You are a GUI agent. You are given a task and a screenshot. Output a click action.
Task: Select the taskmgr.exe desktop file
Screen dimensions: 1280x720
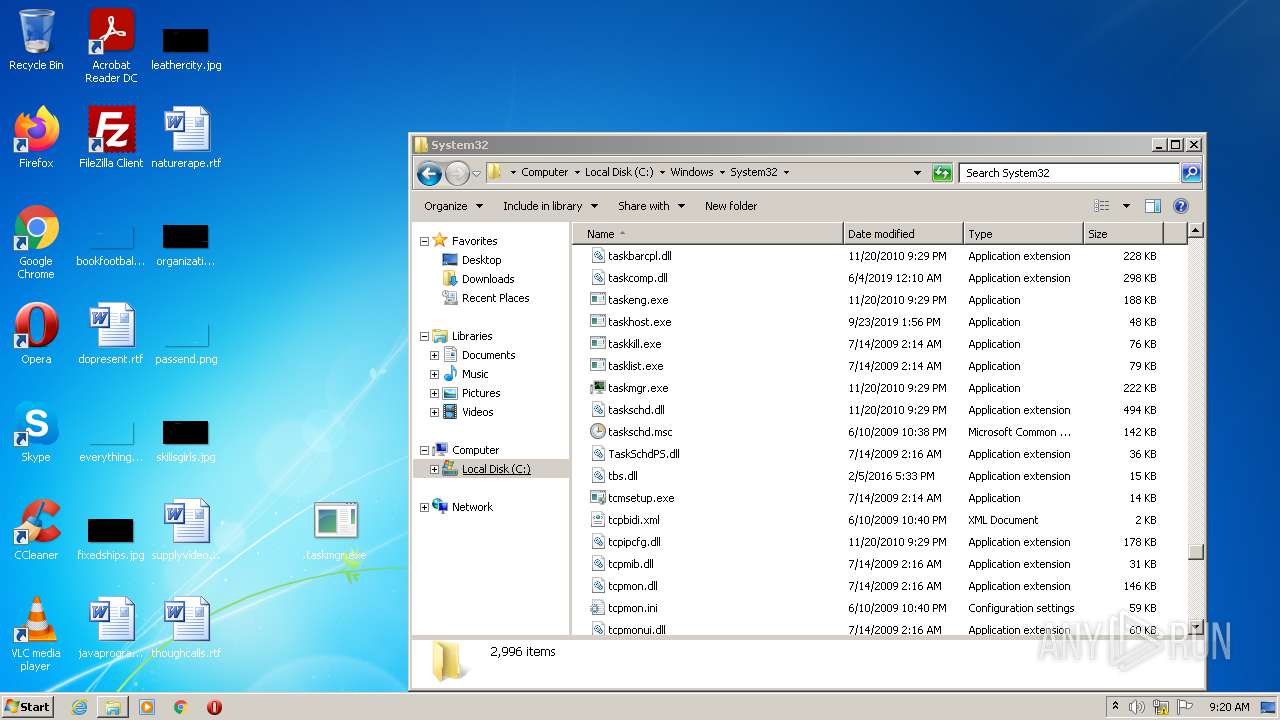[x=336, y=532]
